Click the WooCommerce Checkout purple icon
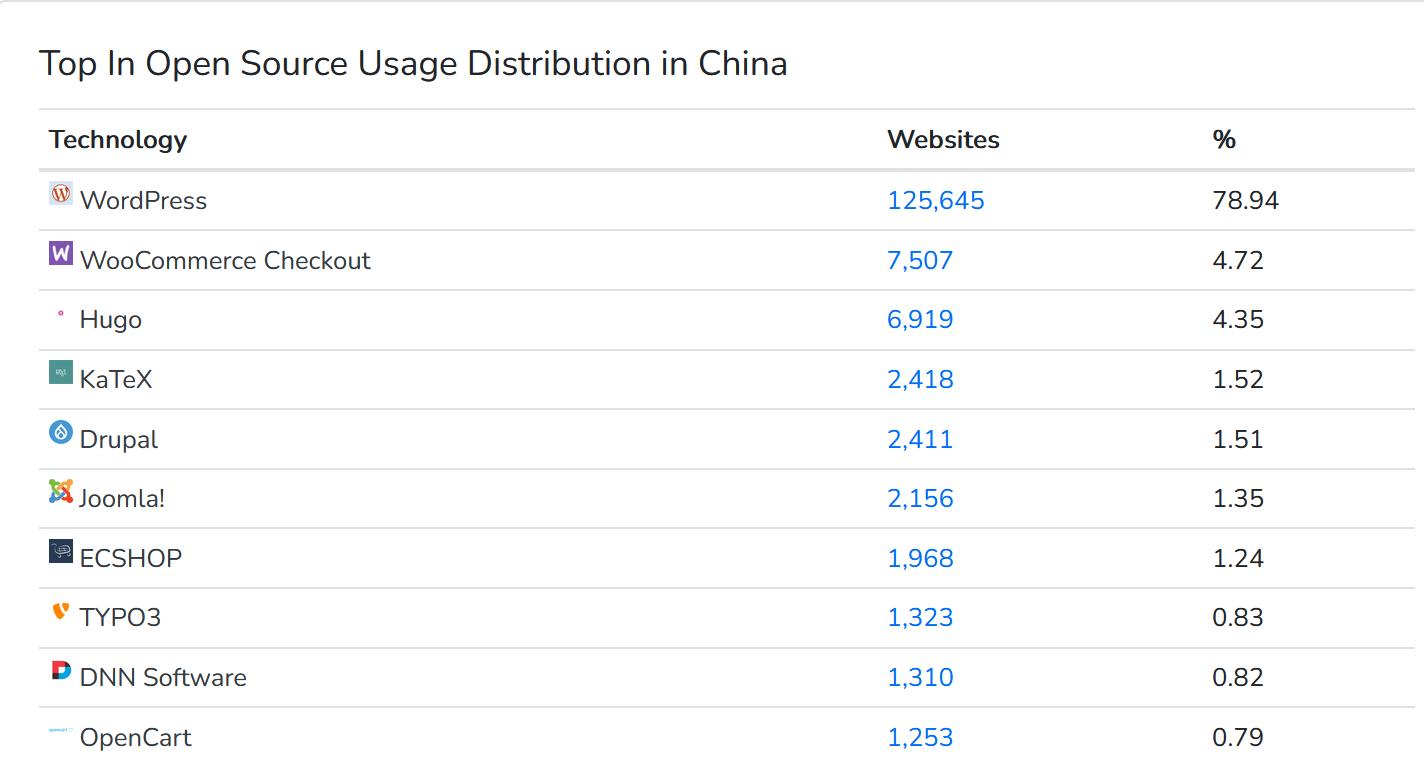Screen dimensions: 1424x766 point(61,254)
